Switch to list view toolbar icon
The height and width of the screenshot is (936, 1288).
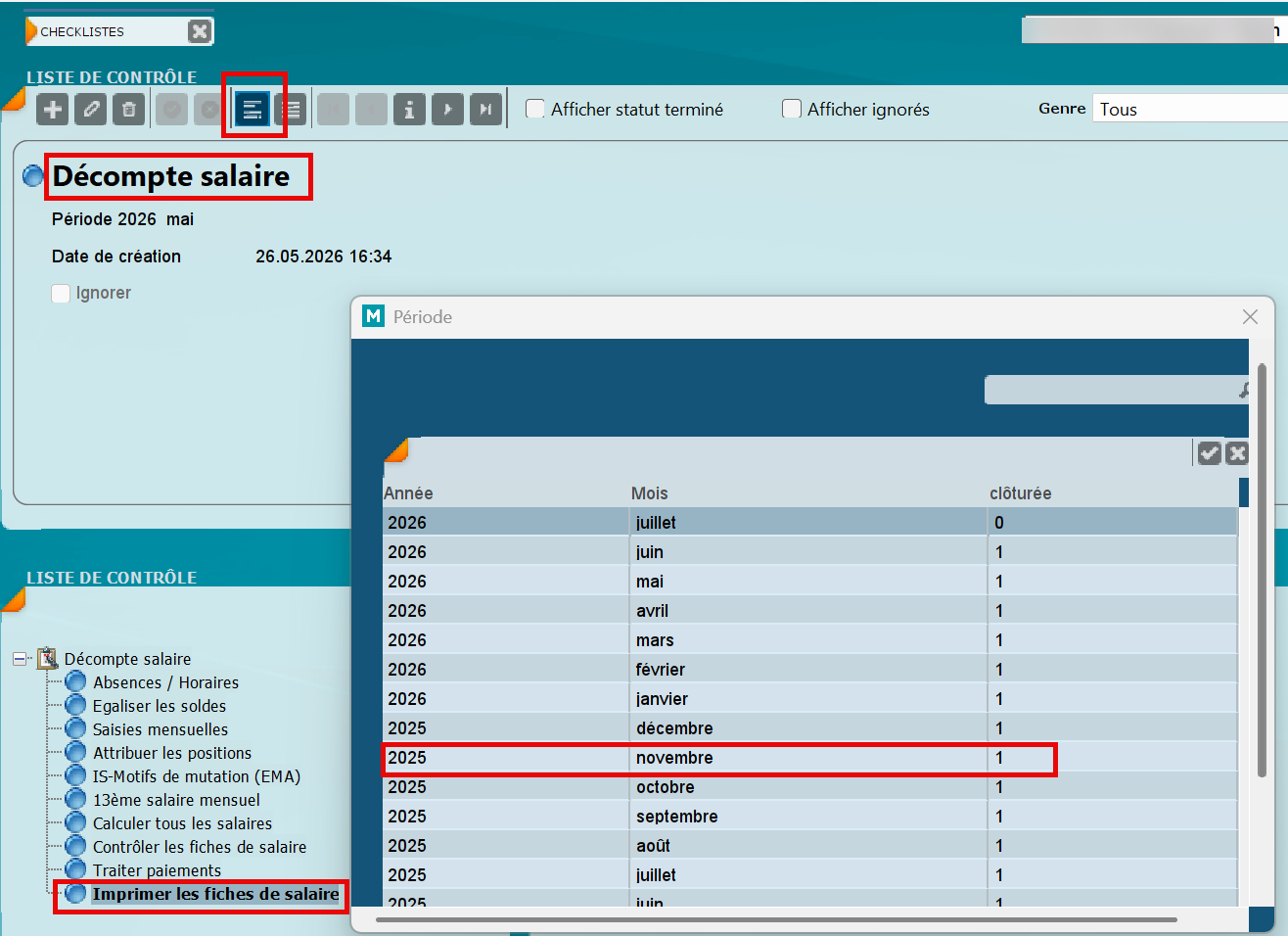(292, 110)
